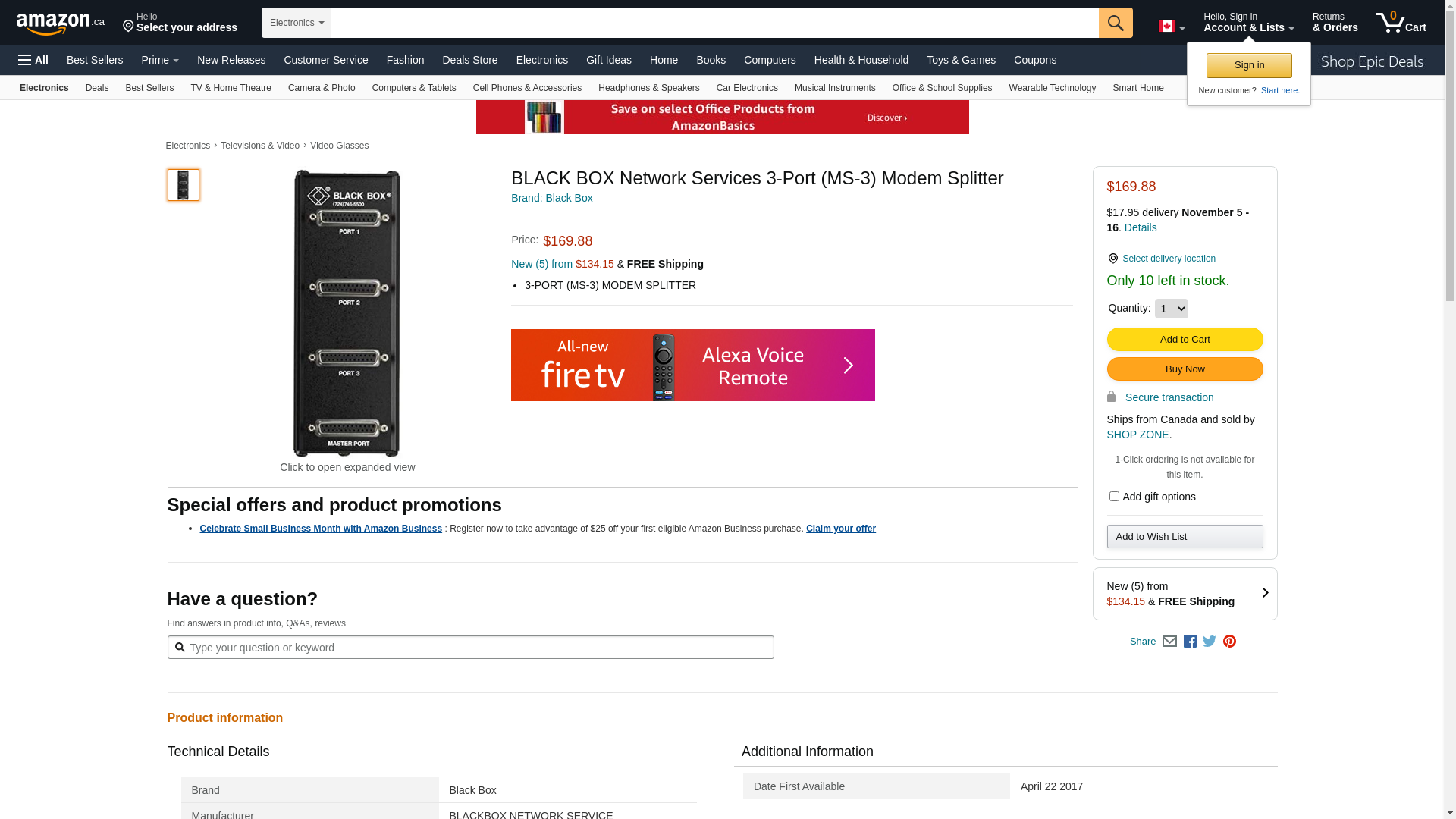1456x819 pixels.
Task: Click the delivery location pin icon
Action: (x=1112, y=259)
